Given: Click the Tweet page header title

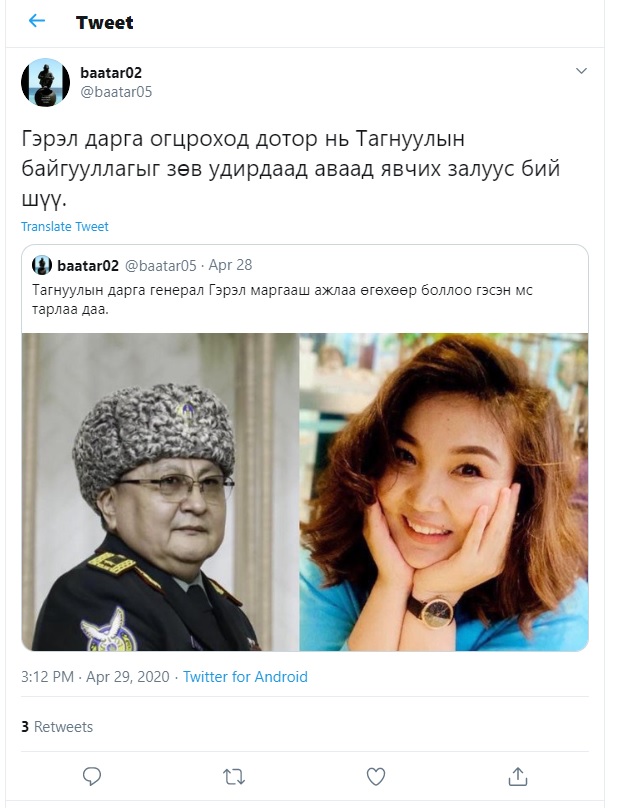Looking at the screenshot, I should pyautogui.click(x=105, y=23).
